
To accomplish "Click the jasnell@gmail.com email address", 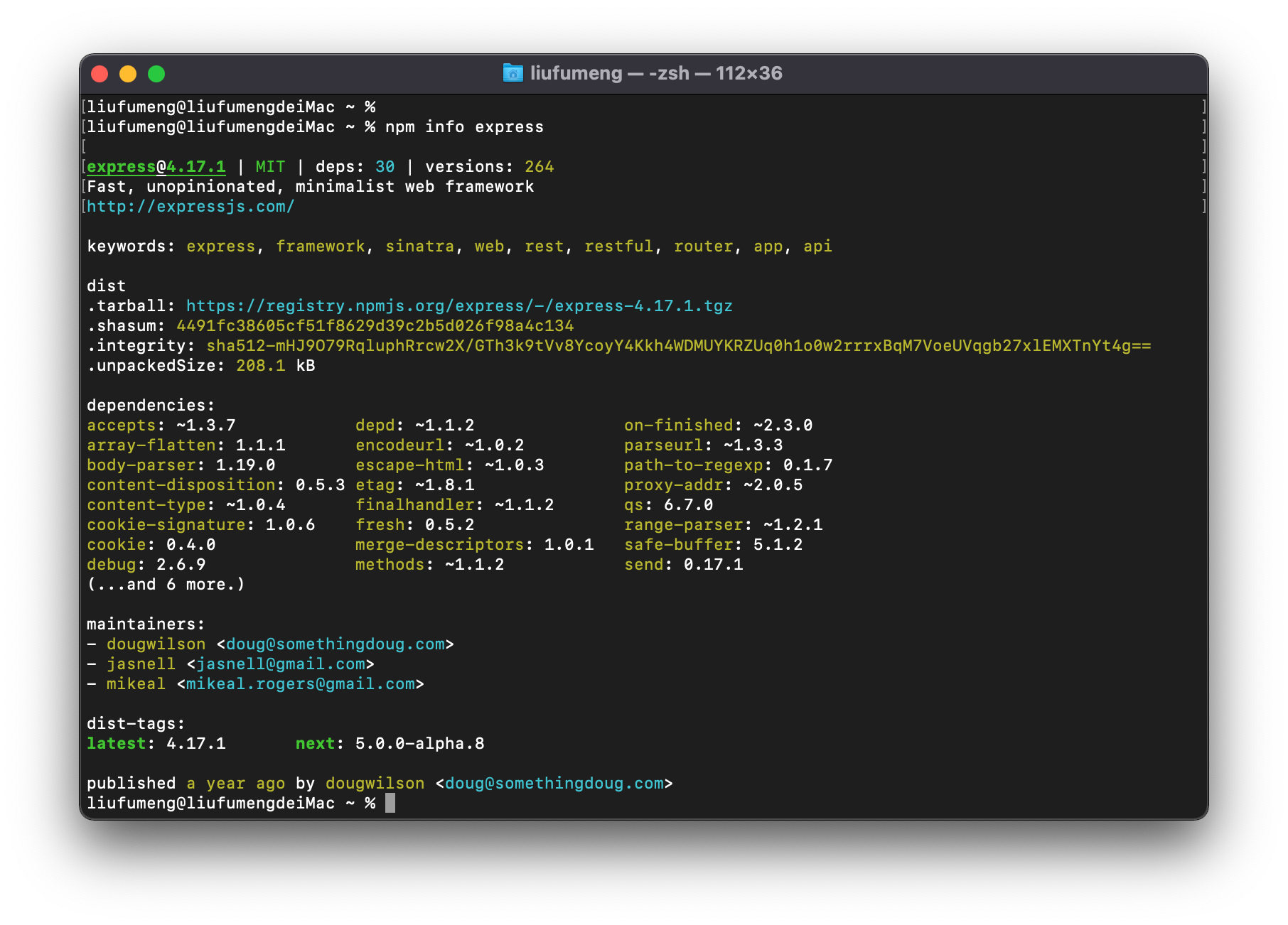I will point(281,664).
